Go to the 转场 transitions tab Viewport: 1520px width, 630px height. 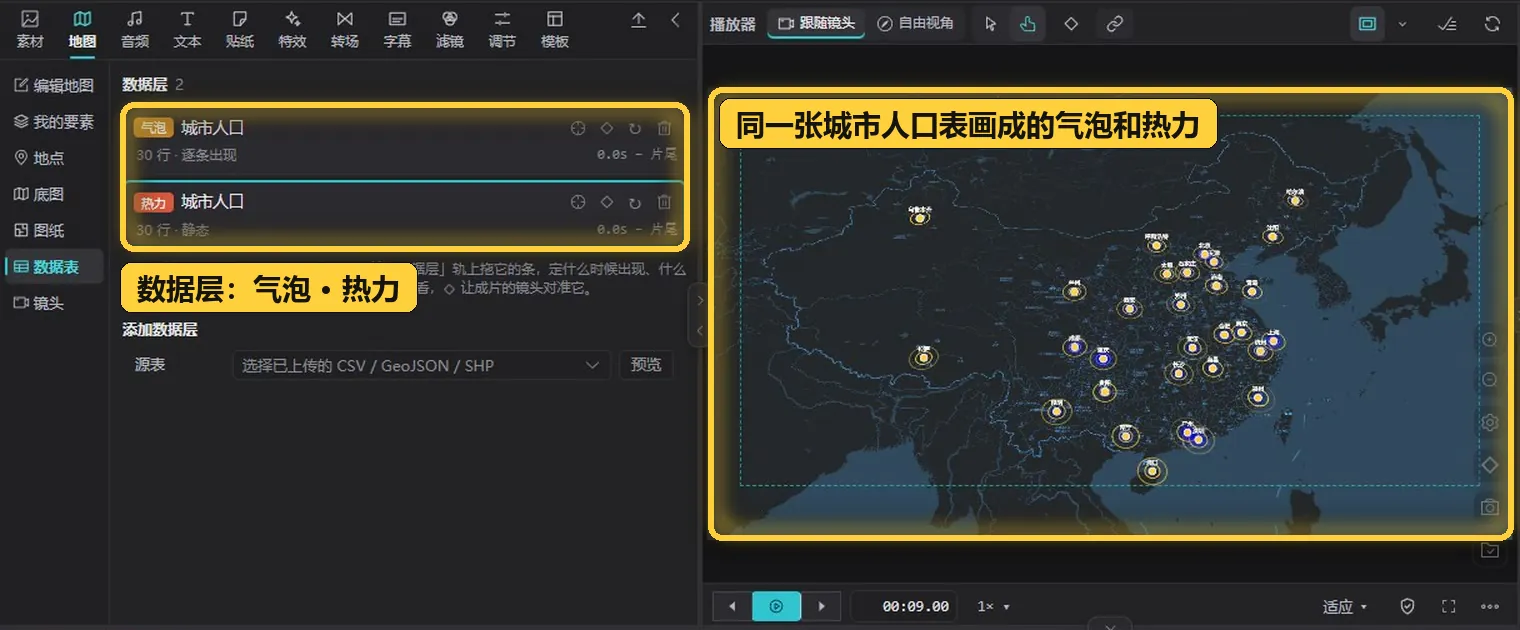(x=345, y=29)
